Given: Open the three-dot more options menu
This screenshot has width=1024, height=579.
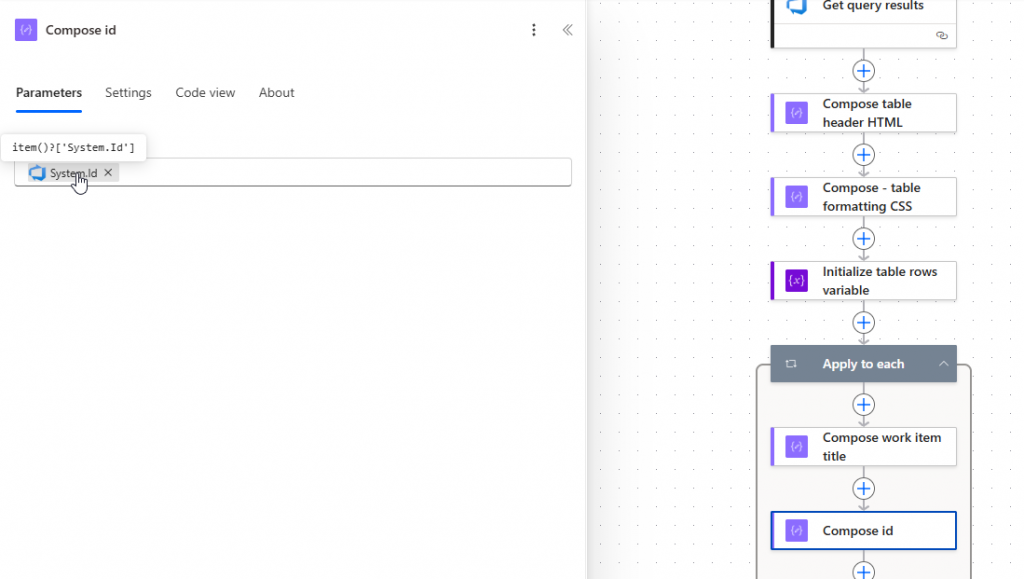Looking at the screenshot, I should point(534,30).
